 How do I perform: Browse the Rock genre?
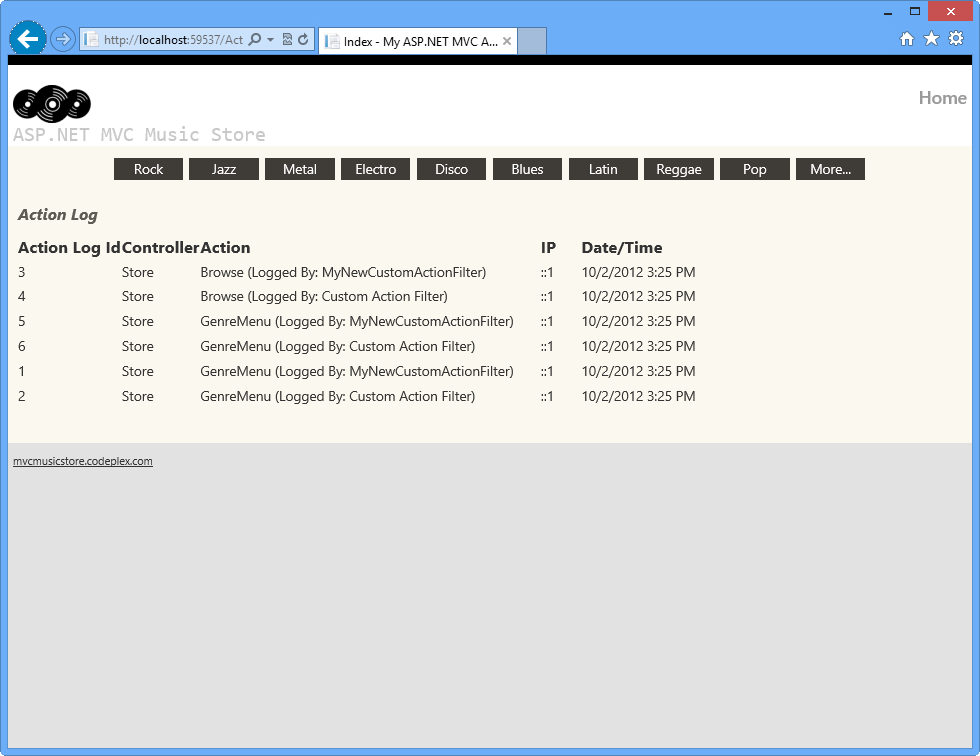[148, 169]
